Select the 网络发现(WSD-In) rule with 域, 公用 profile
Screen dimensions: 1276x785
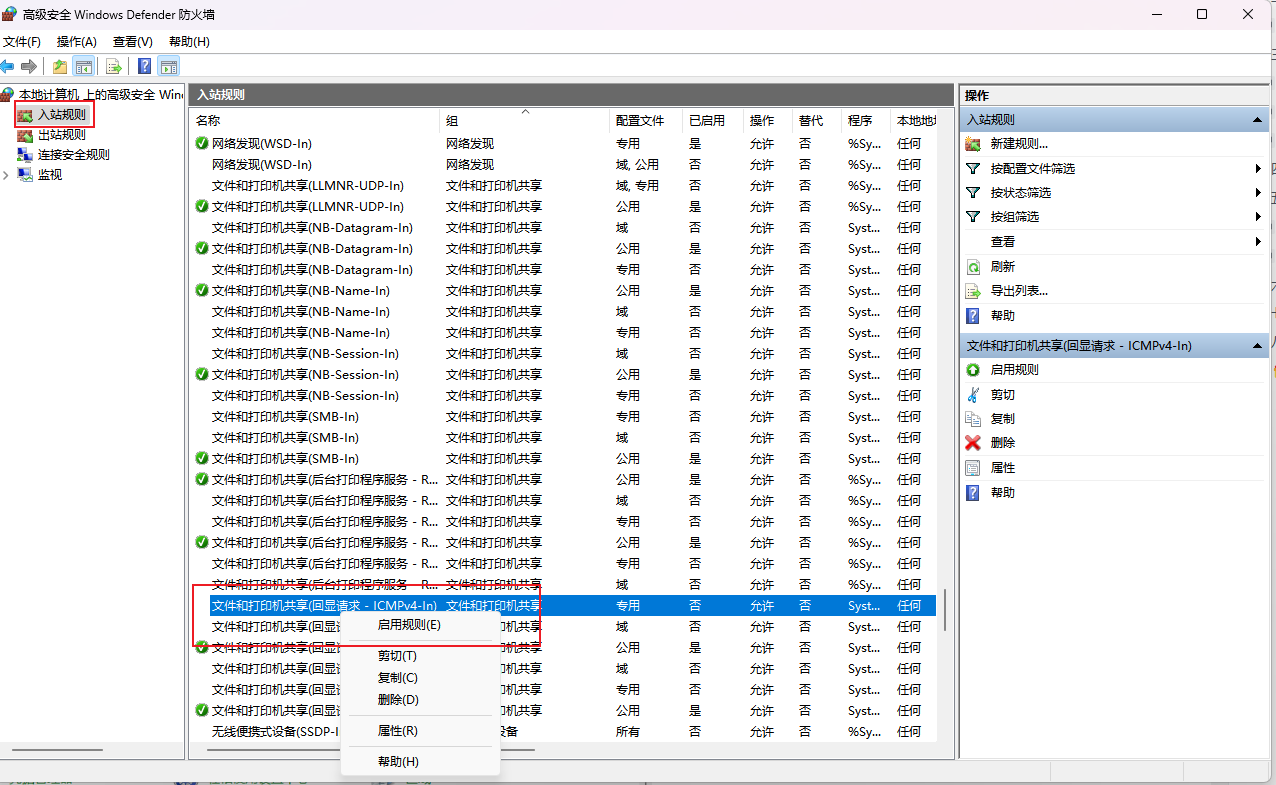pos(565,165)
